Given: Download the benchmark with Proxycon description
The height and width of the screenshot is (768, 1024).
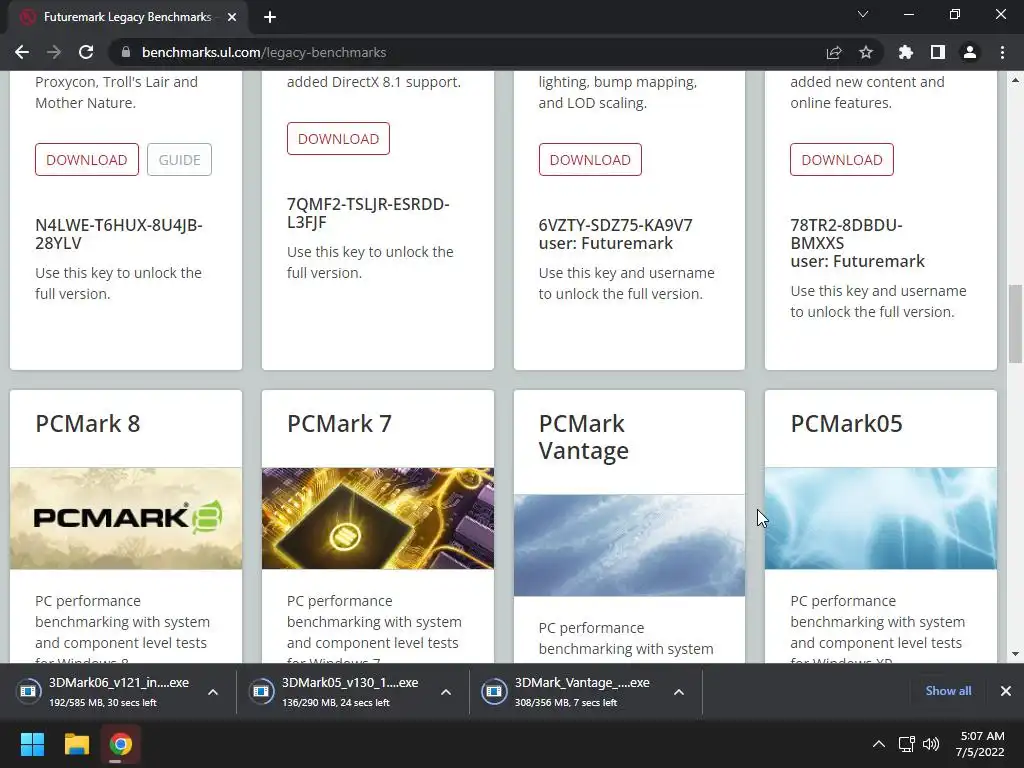Looking at the screenshot, I should pos(87,160).
